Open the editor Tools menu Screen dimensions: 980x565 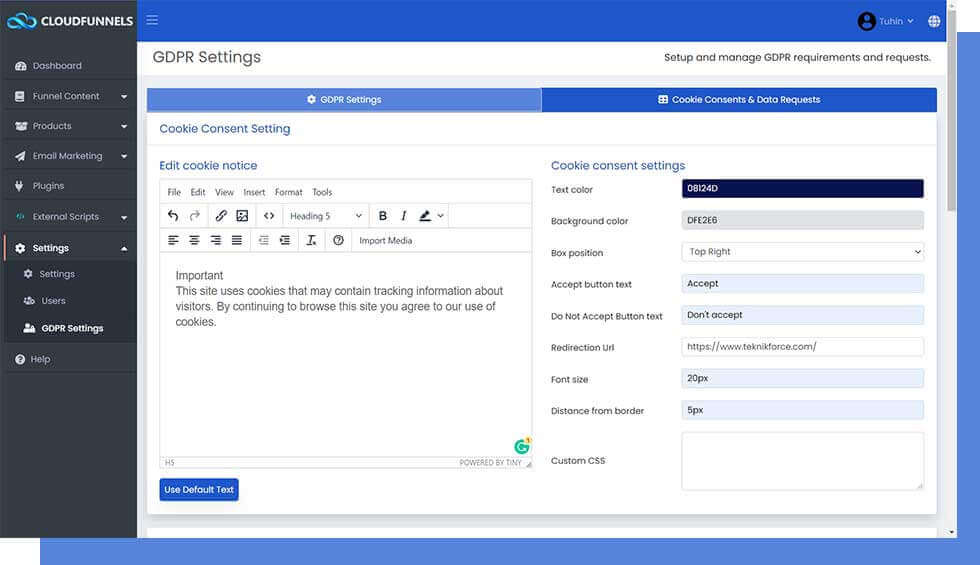(322, 192)
